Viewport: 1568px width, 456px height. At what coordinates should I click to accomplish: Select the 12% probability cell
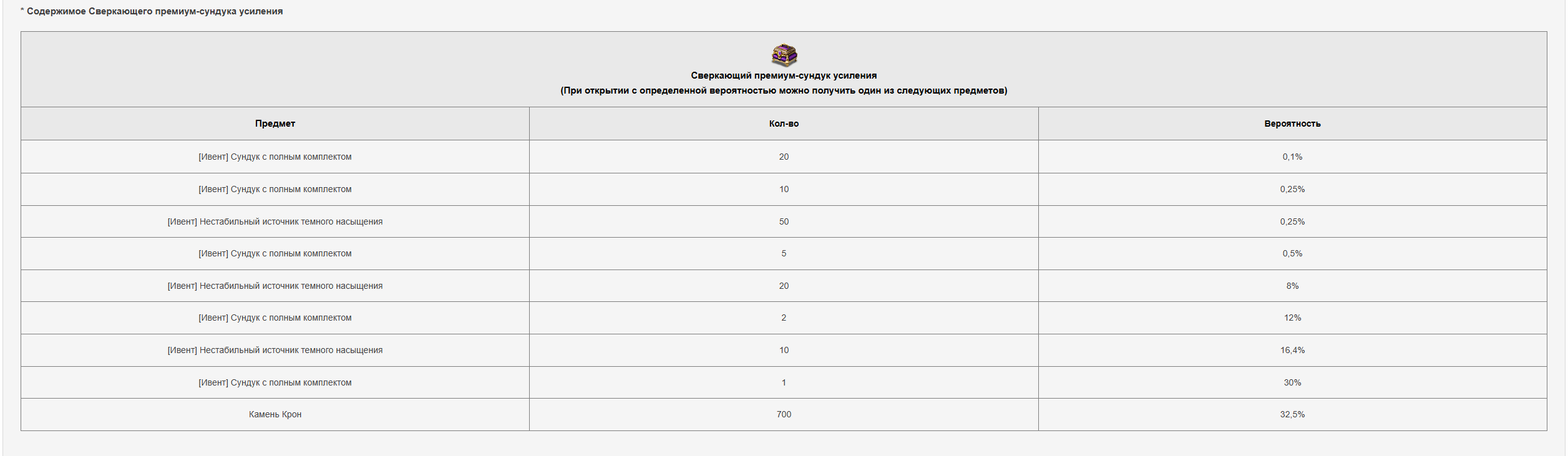point(1292,318)
